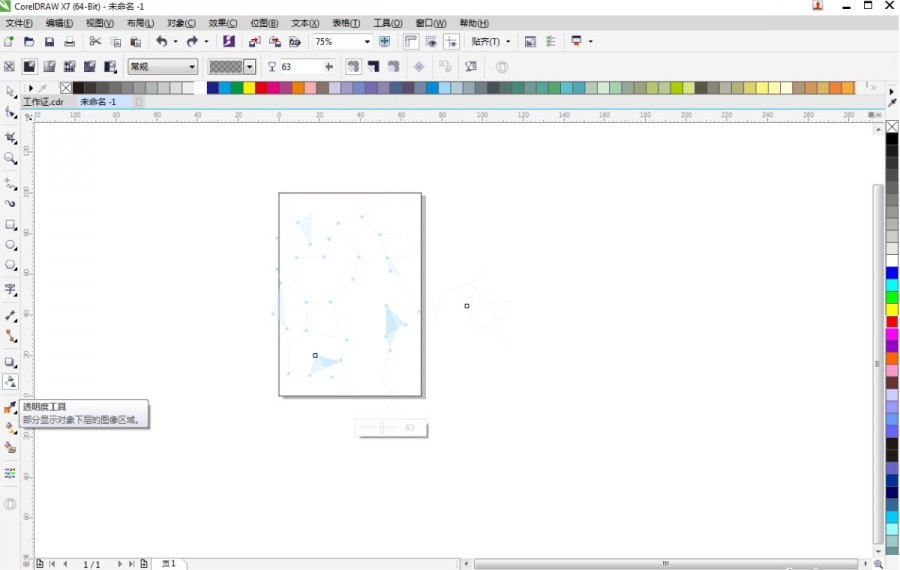The height and width of the screenshot is (570, 900).
Task: Go to the next page arrow
Action: [119, 564]
